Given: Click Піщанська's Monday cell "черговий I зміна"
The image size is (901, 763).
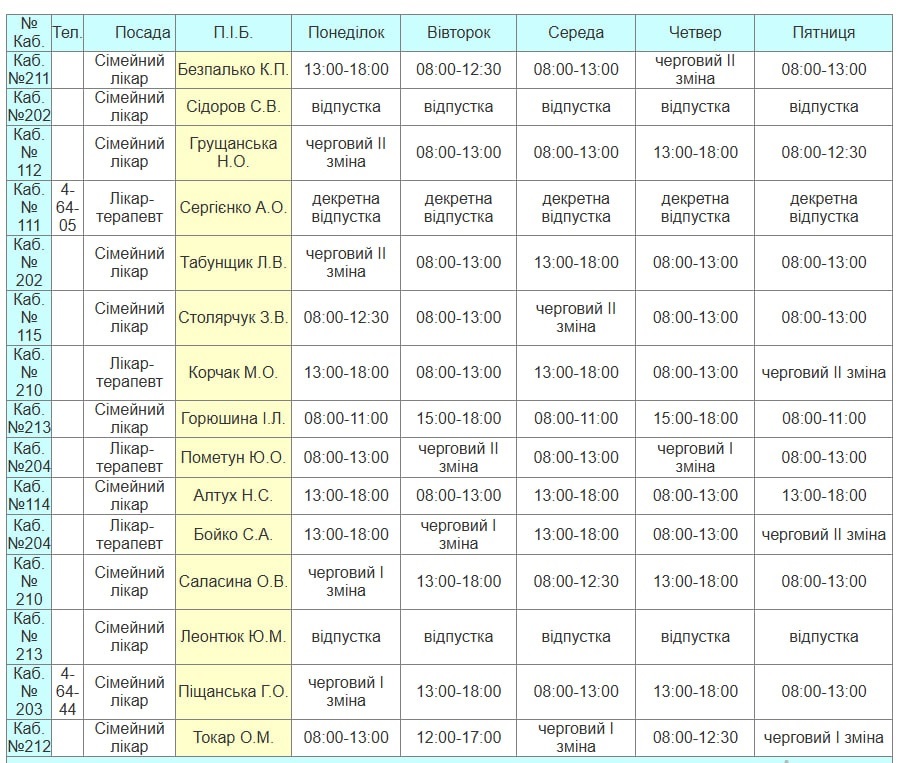Looking at the screenshot, I should (346, 692).
